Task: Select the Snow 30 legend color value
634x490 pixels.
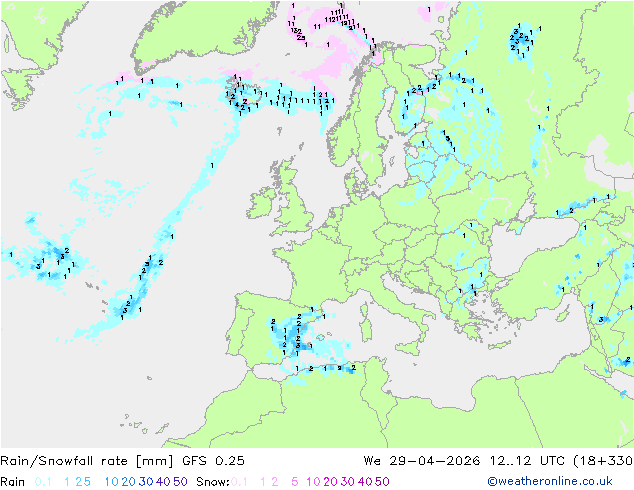Action: pyautogui.click(x=347, y=482)
